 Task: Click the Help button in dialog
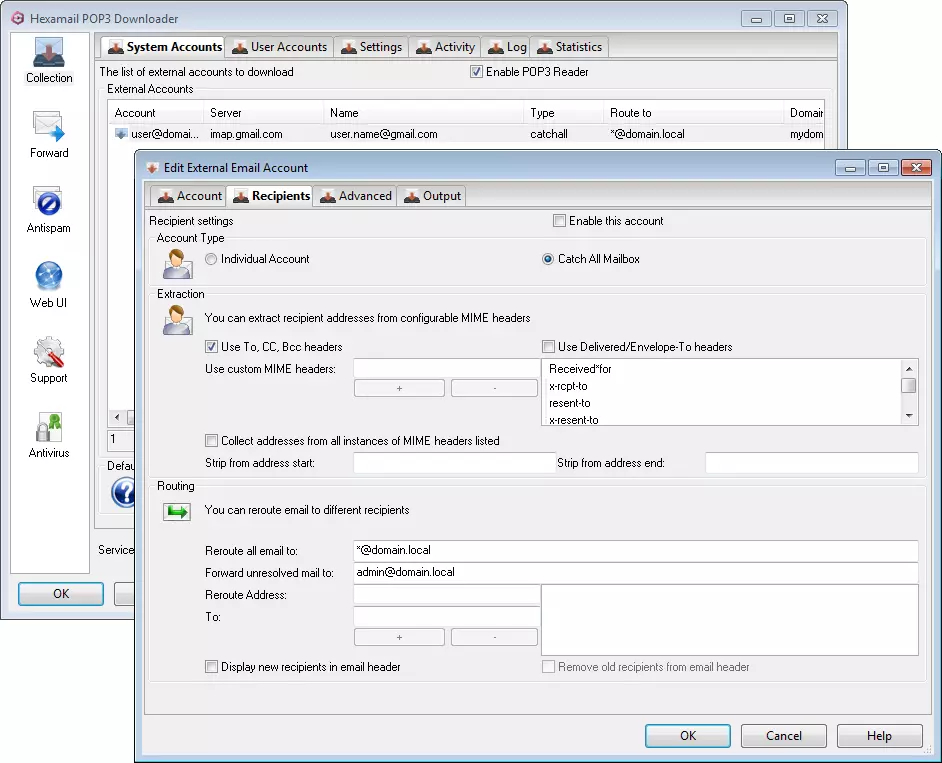[x=879, y=736]
